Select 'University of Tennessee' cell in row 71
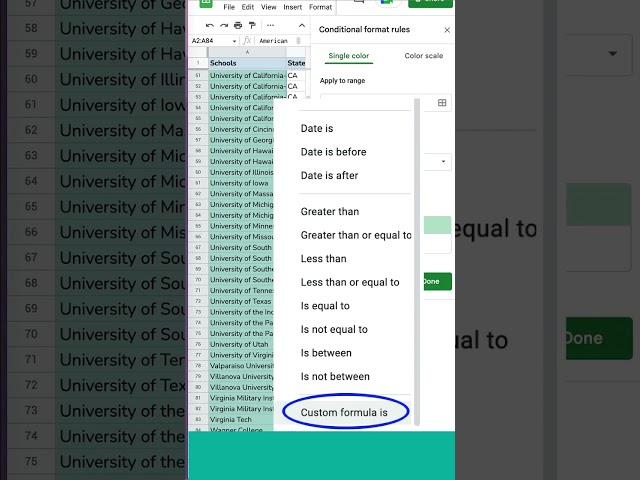This screenshot has width=640, height=480. tap(241, 291)
